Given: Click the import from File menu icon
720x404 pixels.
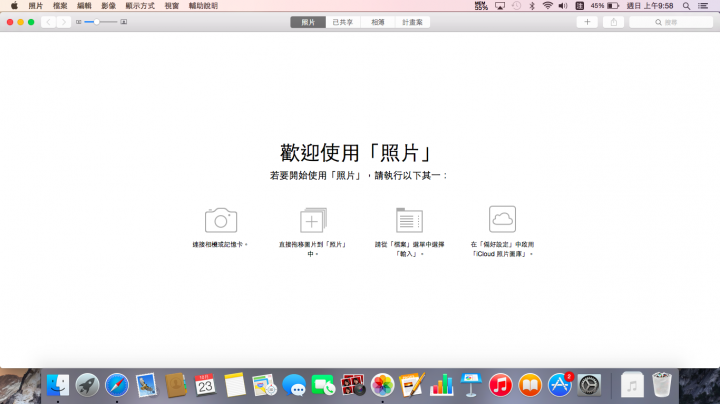Looking at the screenshot, I should pos(409,220).
